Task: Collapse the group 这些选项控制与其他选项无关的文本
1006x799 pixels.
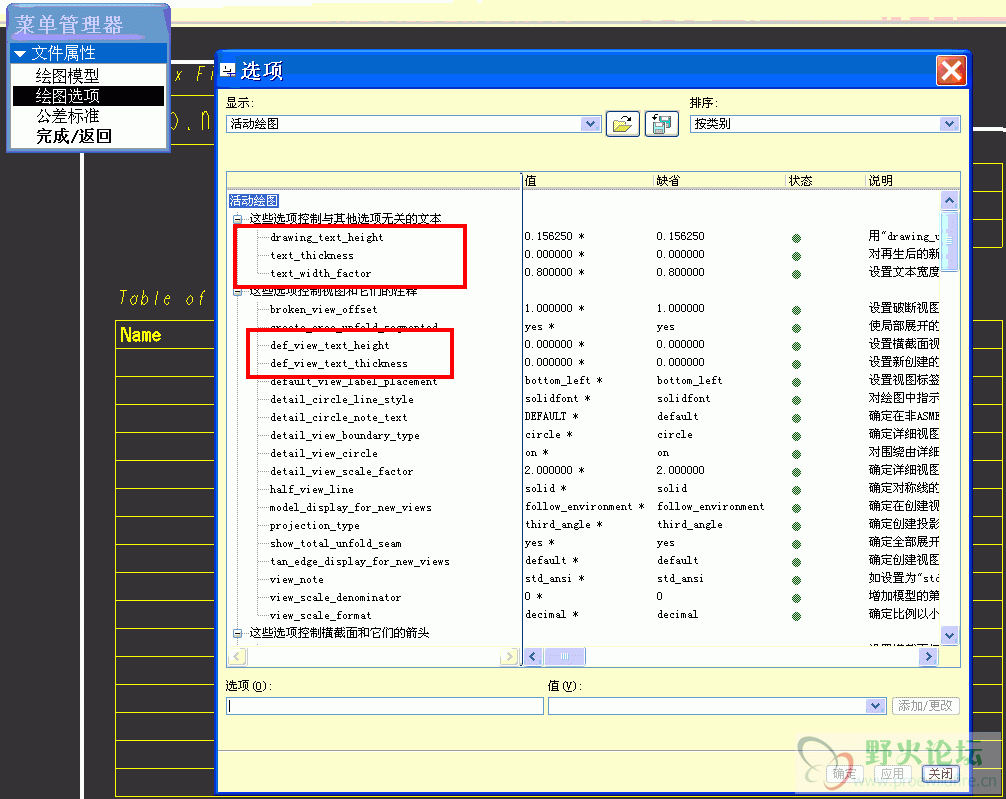Action: coord(237,219)
